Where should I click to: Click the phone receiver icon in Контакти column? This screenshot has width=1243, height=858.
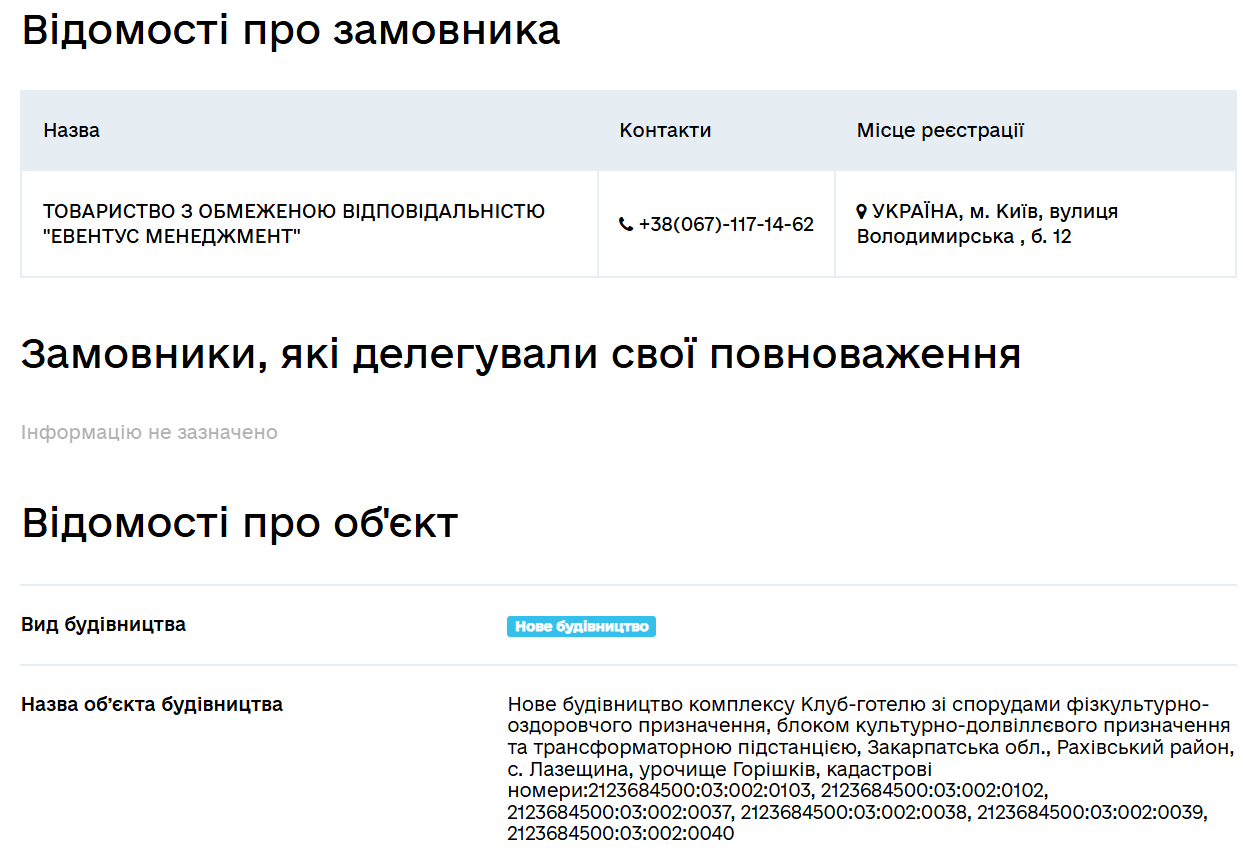(627, 224)
